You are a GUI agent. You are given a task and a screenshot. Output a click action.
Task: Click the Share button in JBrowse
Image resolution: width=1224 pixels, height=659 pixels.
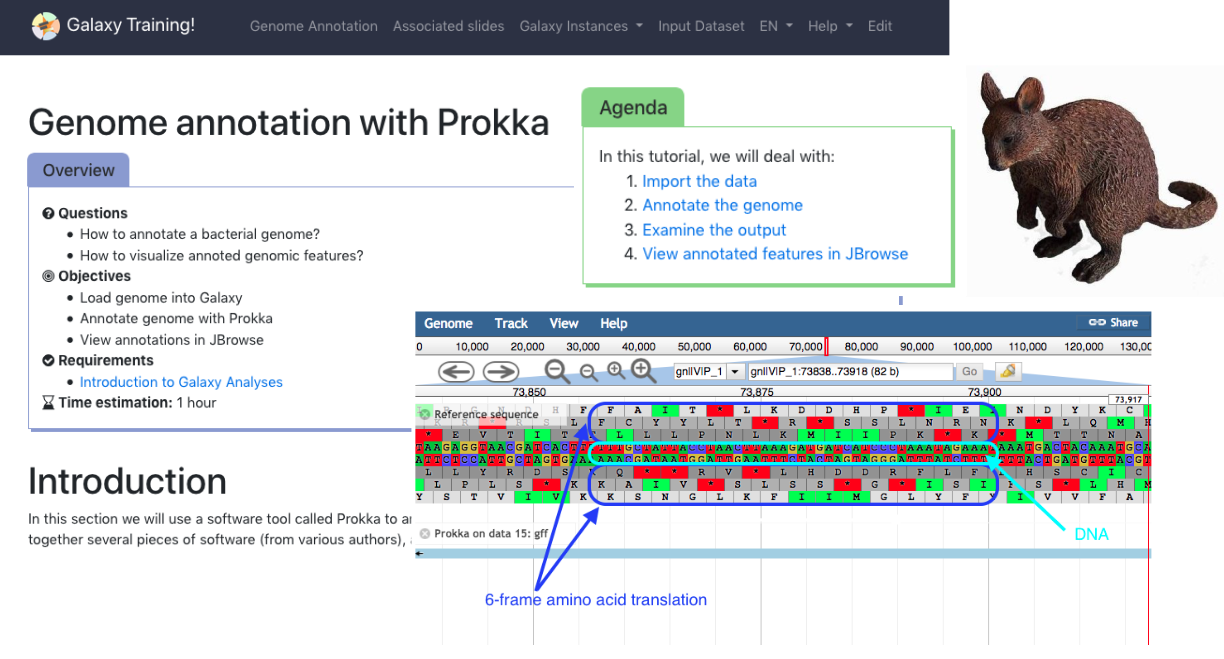(1113, 323)
